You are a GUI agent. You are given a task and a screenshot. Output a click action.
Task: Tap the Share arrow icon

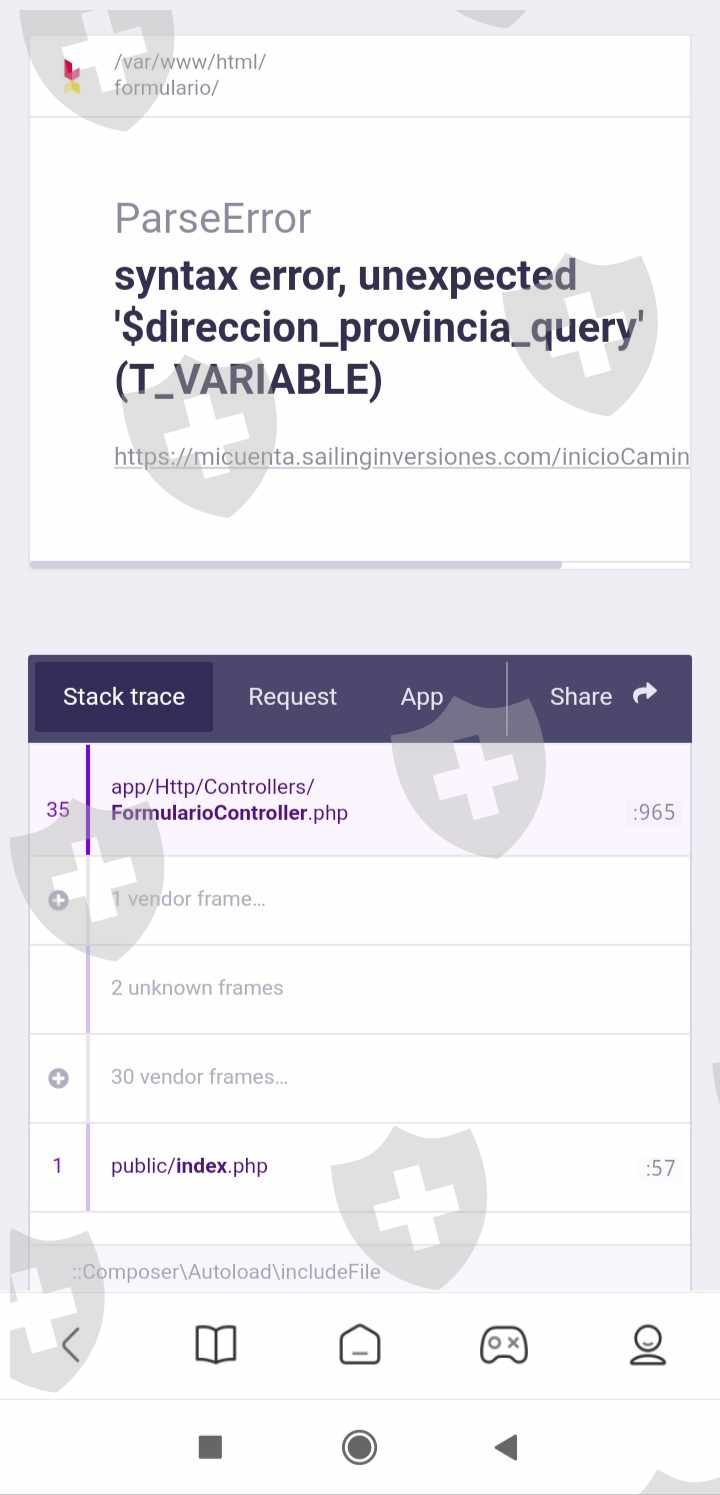click(645, 693)
